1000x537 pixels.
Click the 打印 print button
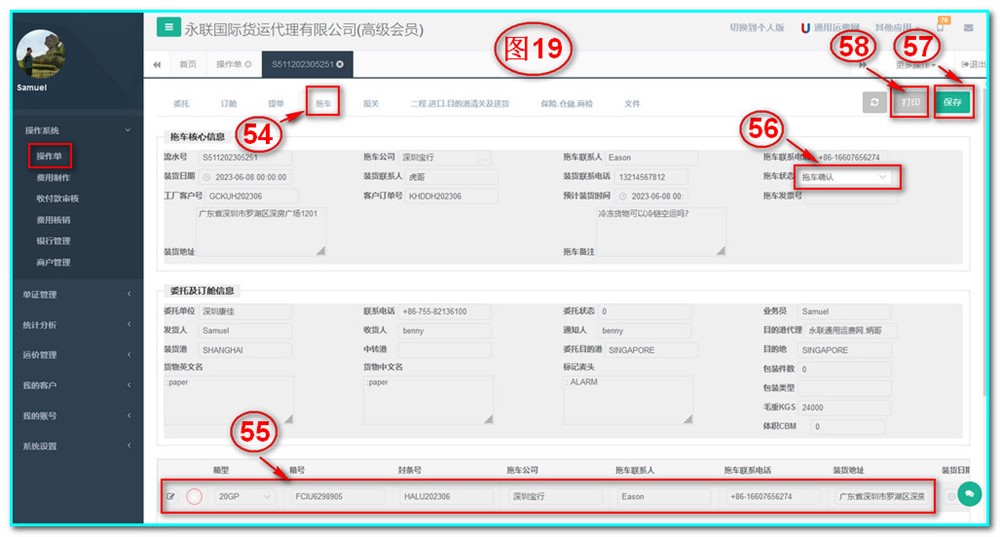point(911,102)
